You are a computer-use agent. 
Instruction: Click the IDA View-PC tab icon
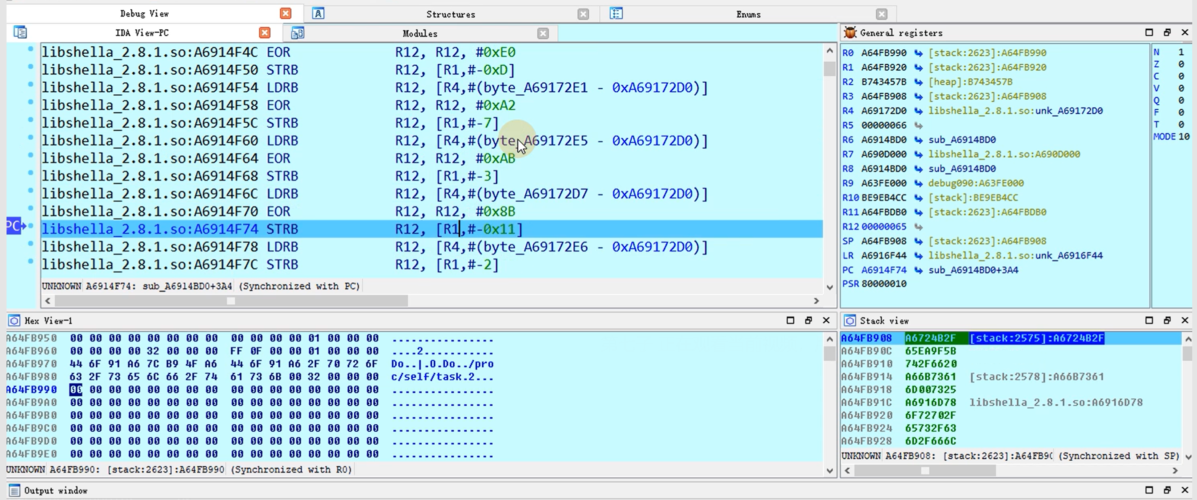tap(20, 33)
